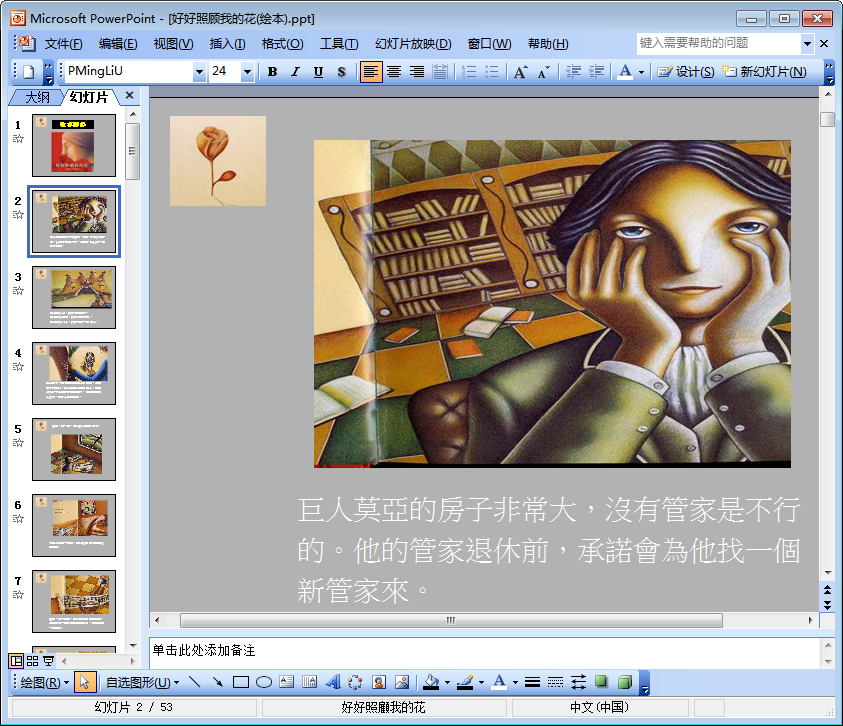This screenshot has height=726, width=843.
Task: Open the Design (设计) pane
Action: (686, 72)
